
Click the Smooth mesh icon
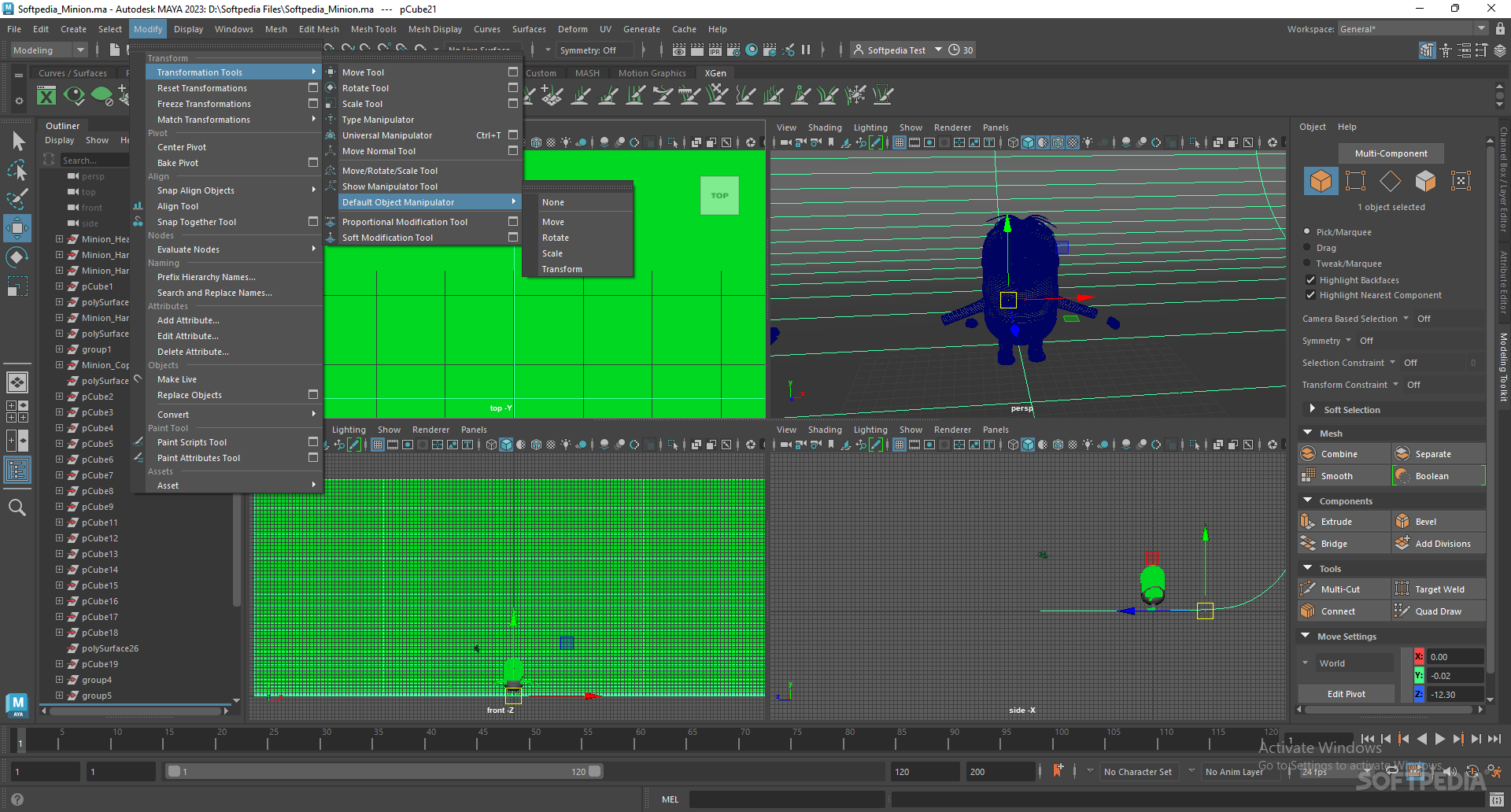click(1308, 476)
